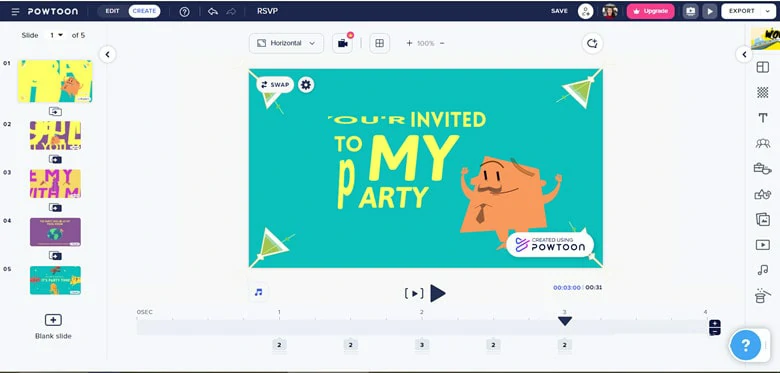Viewport: 780px width, 373px height.
Task: Click the timeline playhead marker
Action: 565,321
